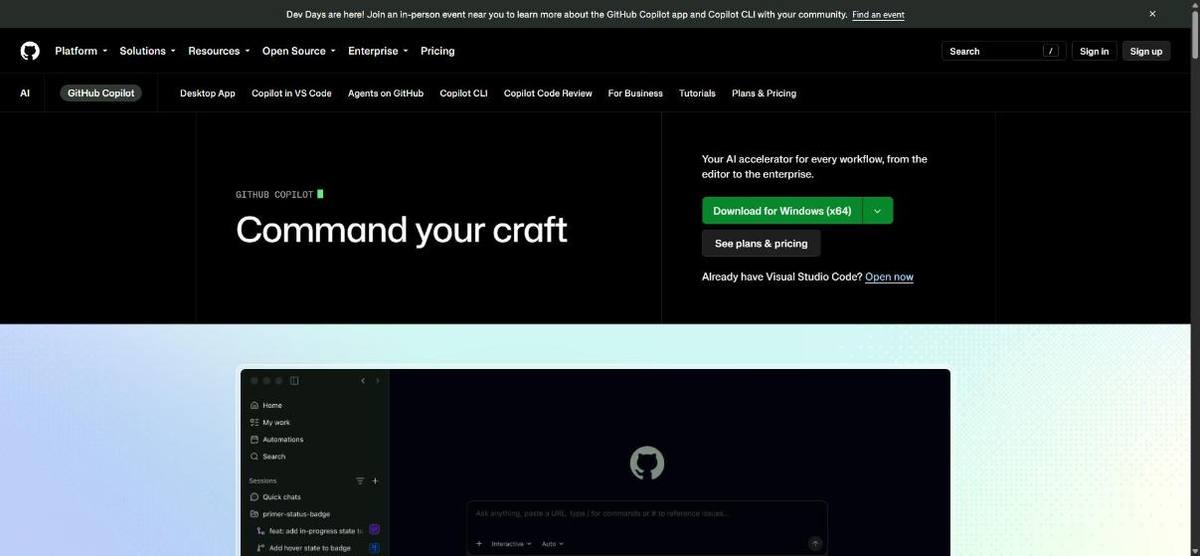Screen dimensions: 1200x556
Task: Expand the Resources menu
Action: tap(219, 51)
